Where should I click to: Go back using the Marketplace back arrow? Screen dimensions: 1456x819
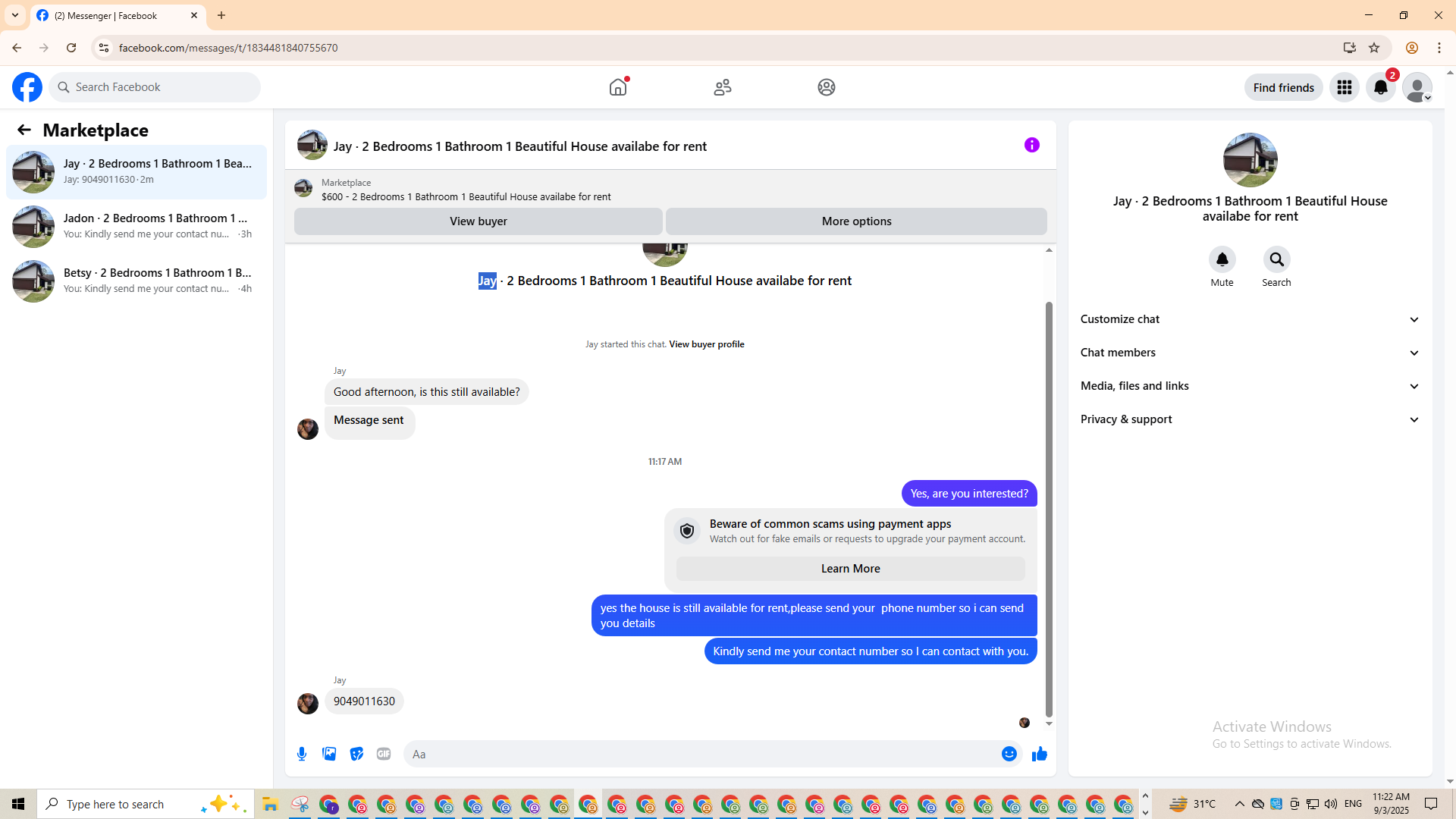tap(24, 130)
